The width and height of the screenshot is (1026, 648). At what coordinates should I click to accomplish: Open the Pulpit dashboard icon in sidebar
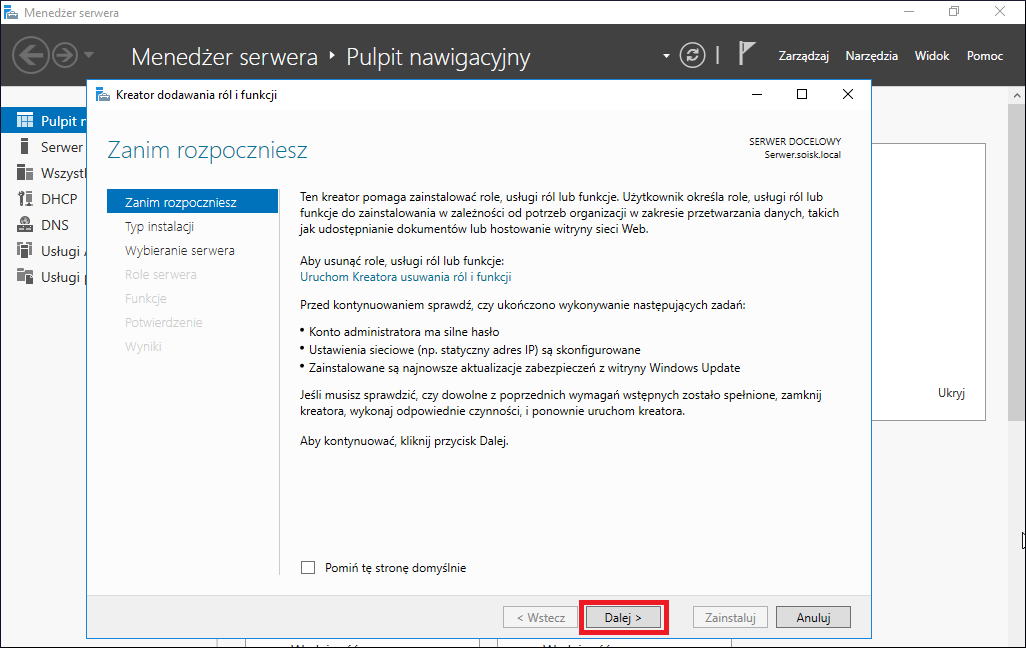[x=25, y=120]
